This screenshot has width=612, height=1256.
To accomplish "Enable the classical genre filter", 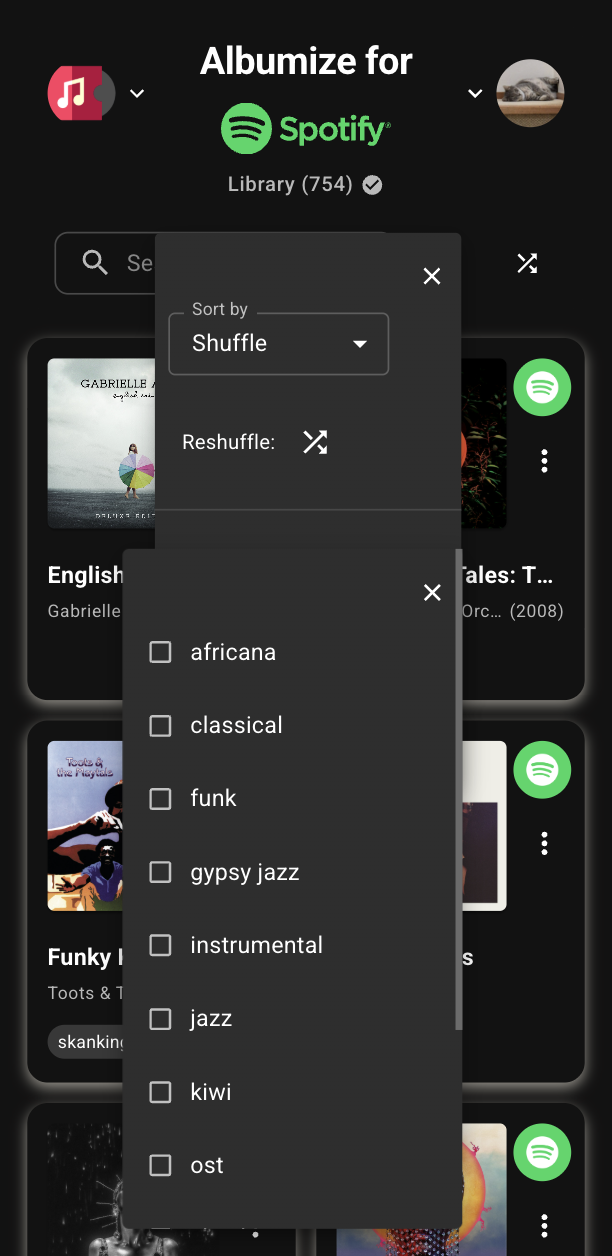I will 160,725.
